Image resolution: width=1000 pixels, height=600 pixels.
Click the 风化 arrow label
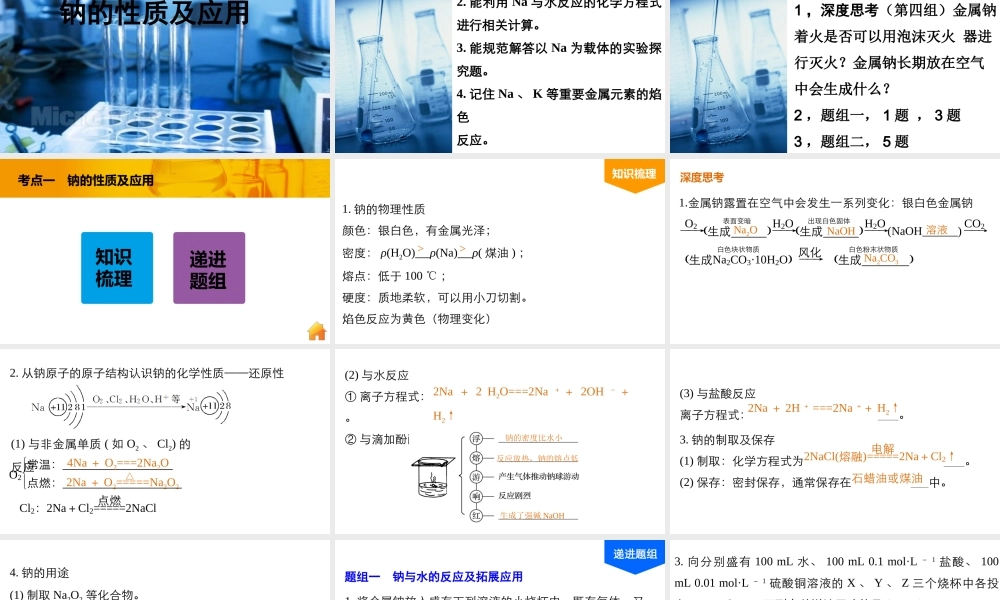(x=810, y=252)
